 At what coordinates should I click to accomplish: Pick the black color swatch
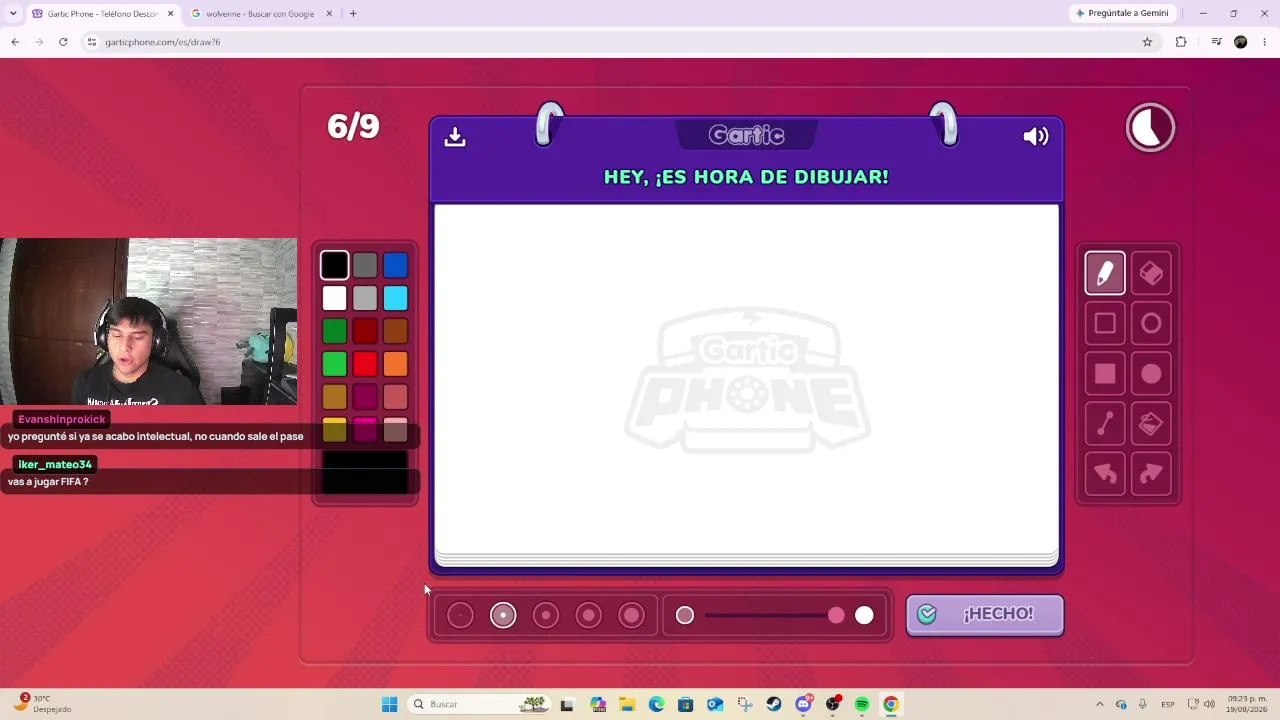(x=335, y=265)
